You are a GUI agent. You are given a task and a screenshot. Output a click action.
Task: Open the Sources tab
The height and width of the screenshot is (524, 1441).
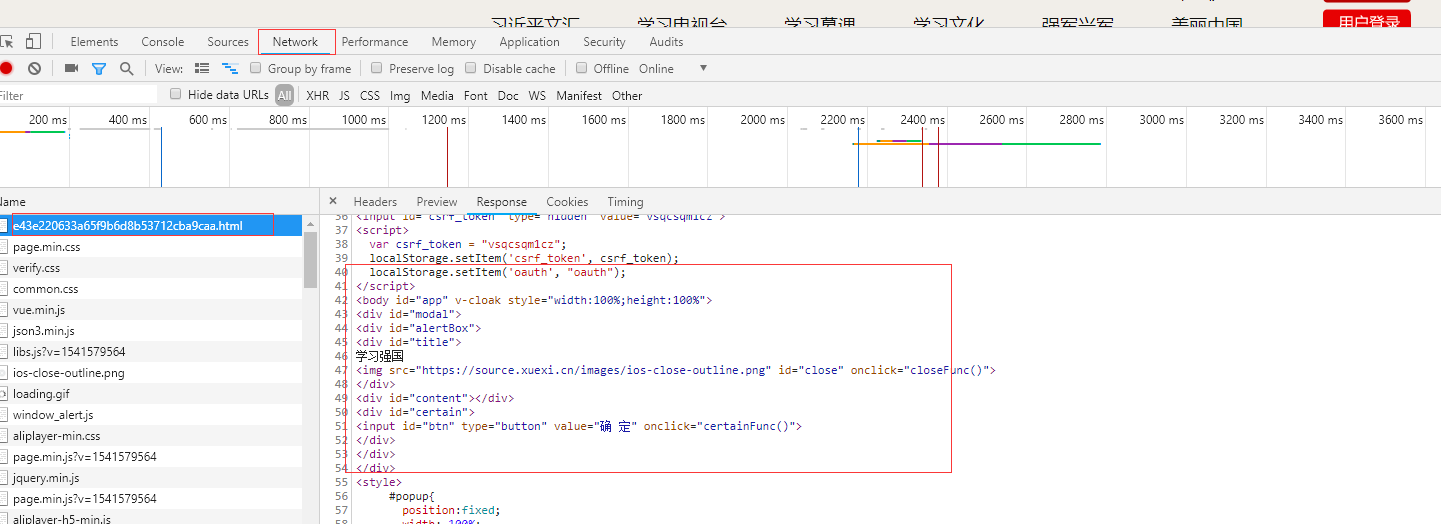pyautogui.click(x=228, y=42)
